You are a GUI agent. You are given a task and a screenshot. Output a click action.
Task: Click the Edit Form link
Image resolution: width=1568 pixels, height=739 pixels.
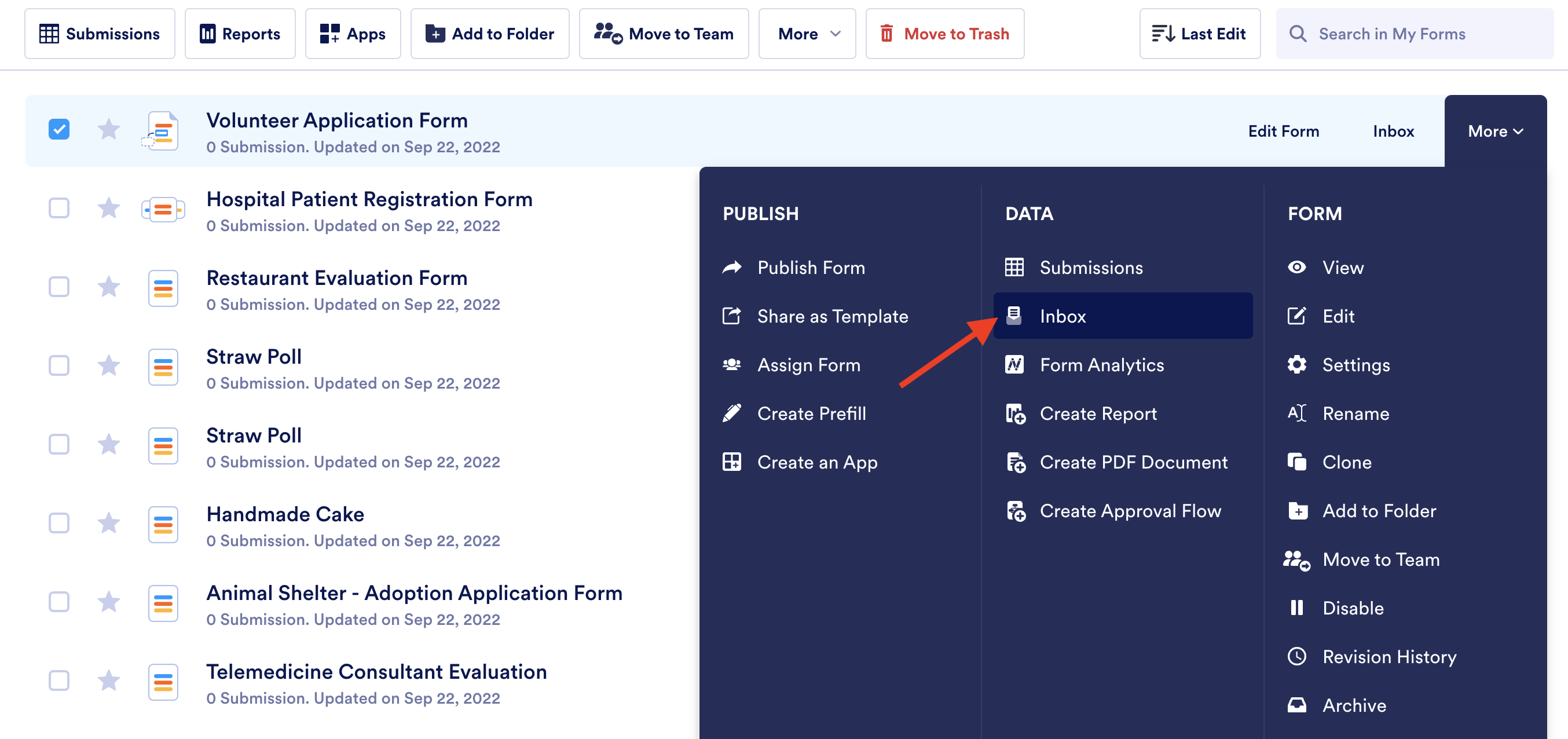[1283, 131]
